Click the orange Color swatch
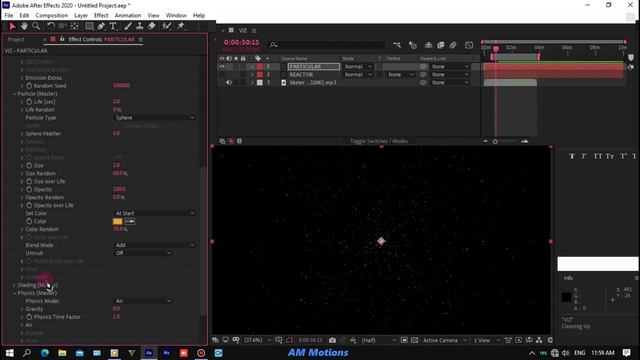Screen dimensions: 640x360 click(x=118, y=221)
